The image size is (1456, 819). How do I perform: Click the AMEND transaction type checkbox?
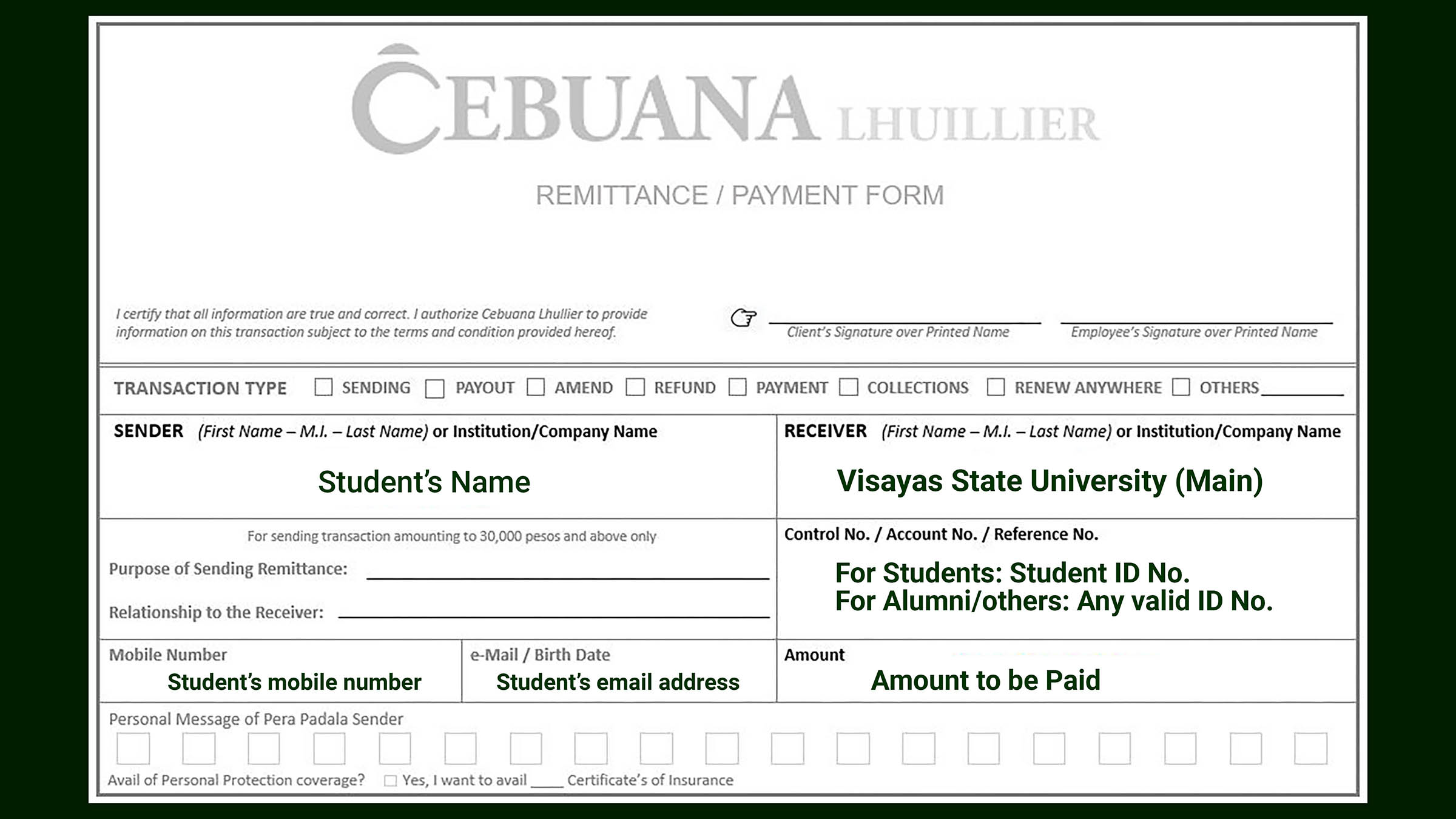pos(535,387)
